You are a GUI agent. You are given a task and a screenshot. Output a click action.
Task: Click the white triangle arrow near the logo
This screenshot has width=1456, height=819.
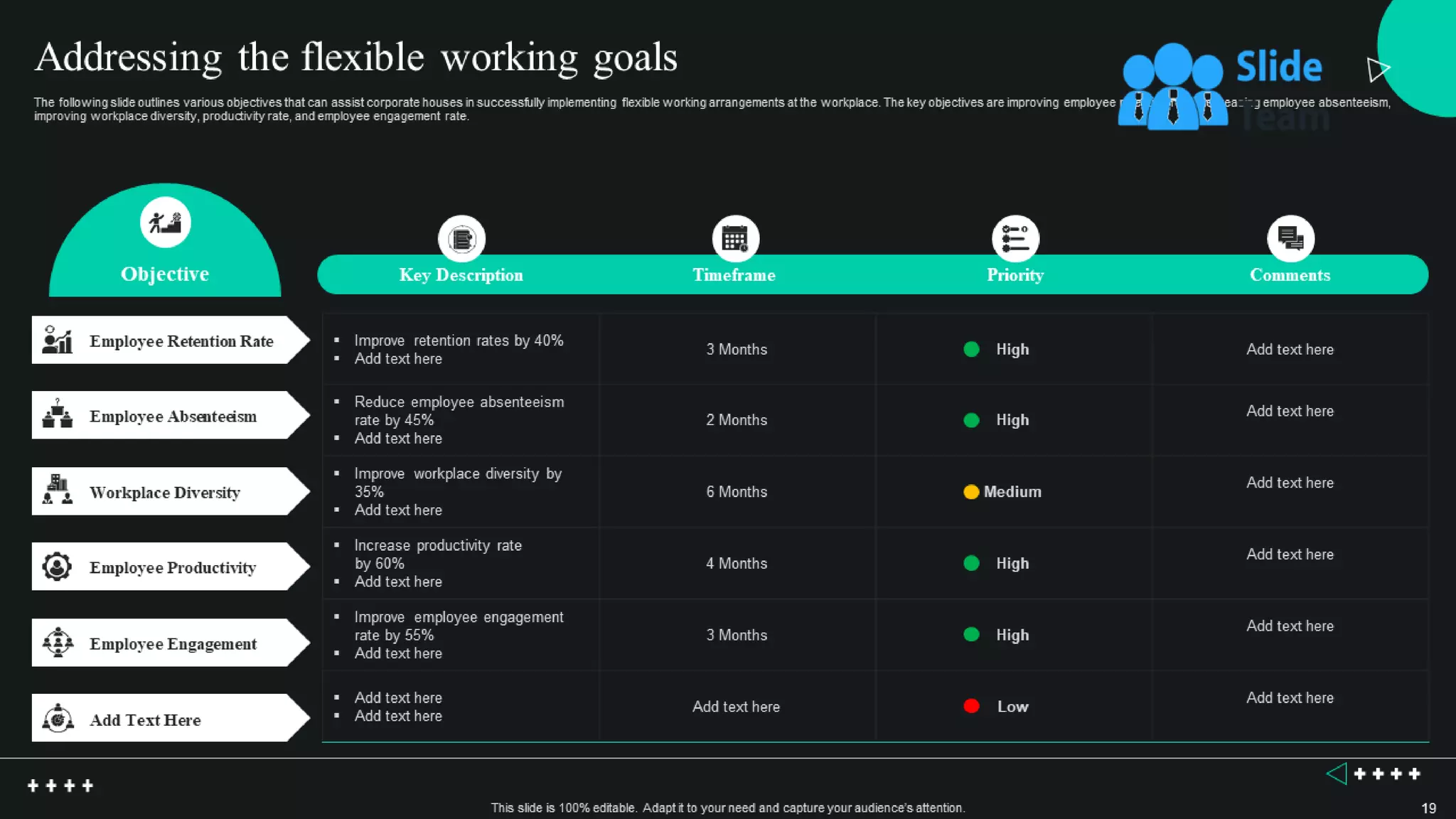(1378, 69)
